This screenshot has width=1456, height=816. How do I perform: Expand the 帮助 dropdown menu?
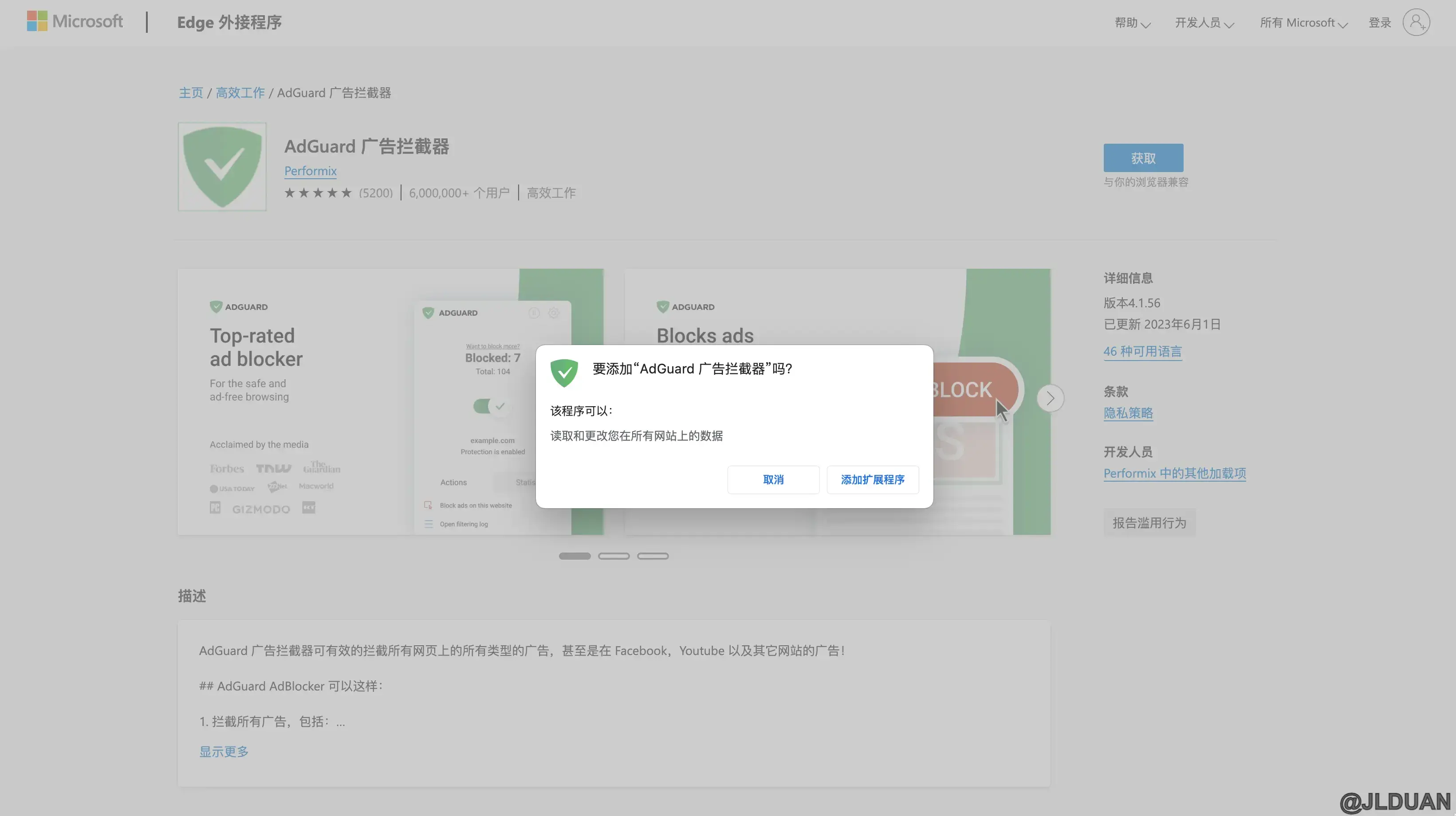(1132, 23)
